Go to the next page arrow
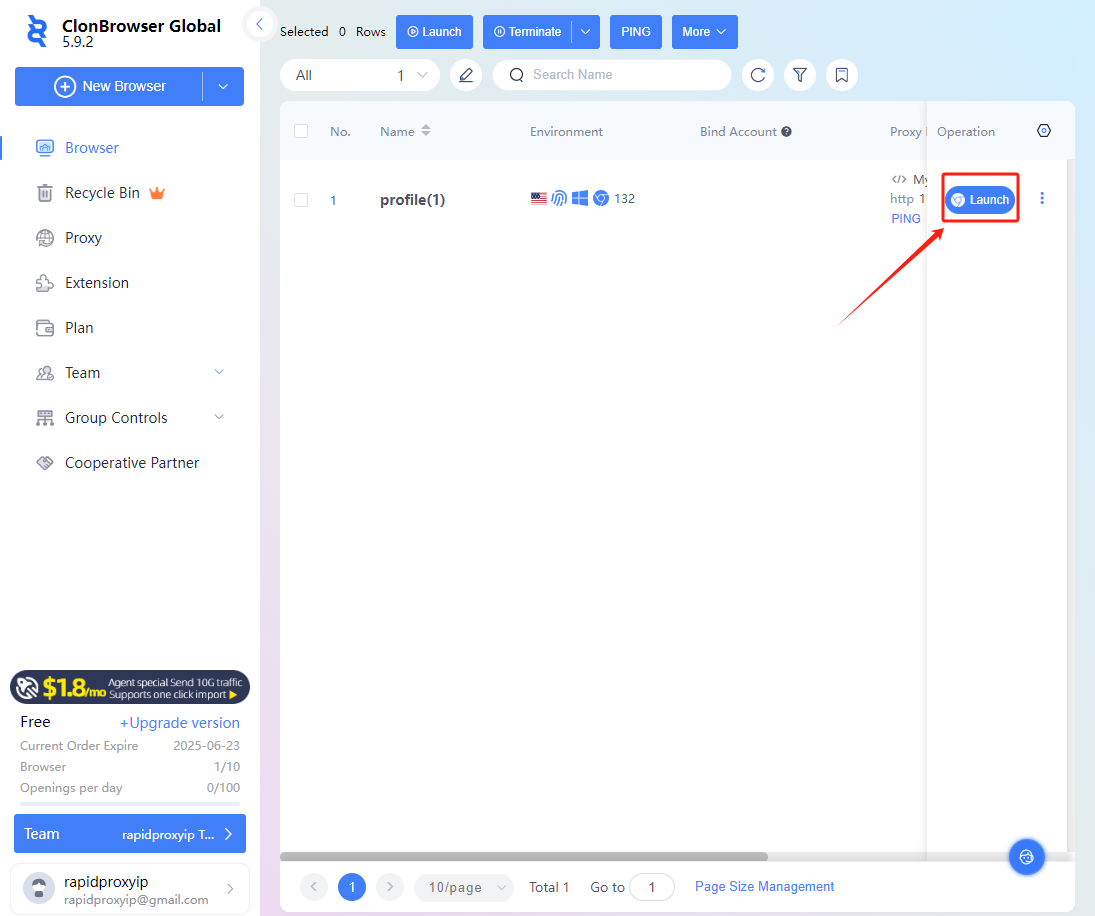 click(x=390, y=887)
